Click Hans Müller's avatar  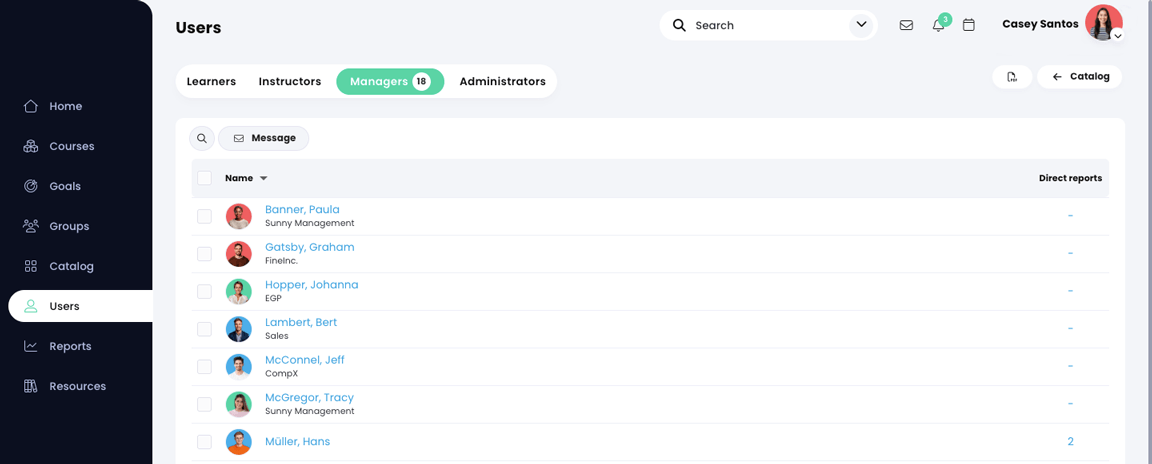click(x=239, y=442)
